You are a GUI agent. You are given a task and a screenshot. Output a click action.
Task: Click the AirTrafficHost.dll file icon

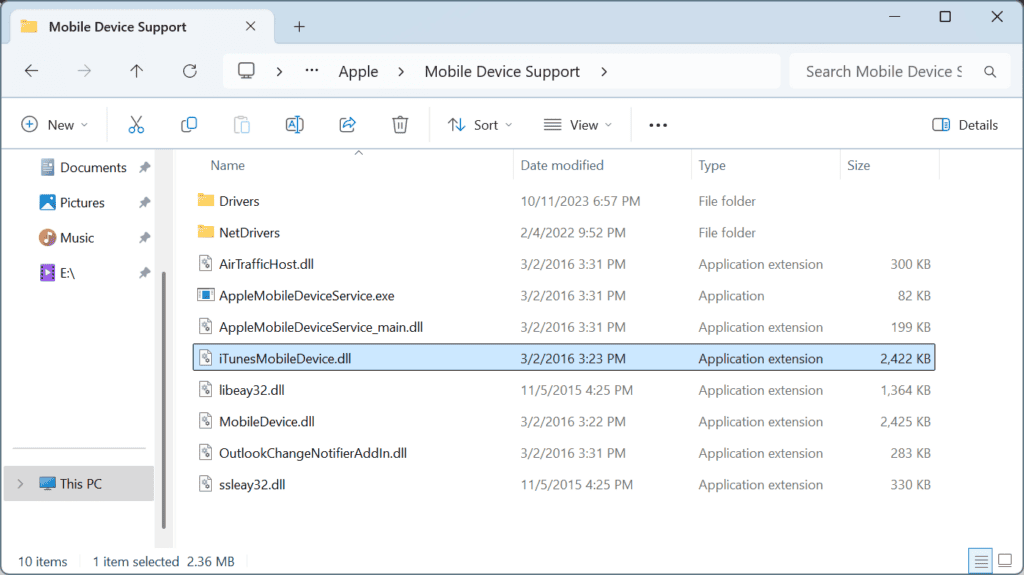click(x=206, y=263)
